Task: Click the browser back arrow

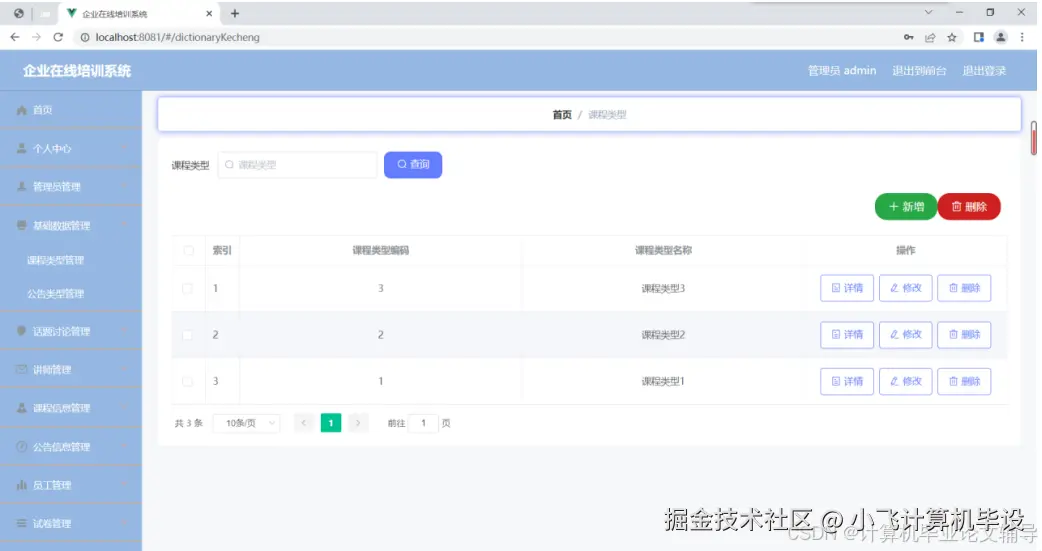Action: click(15, 37)
